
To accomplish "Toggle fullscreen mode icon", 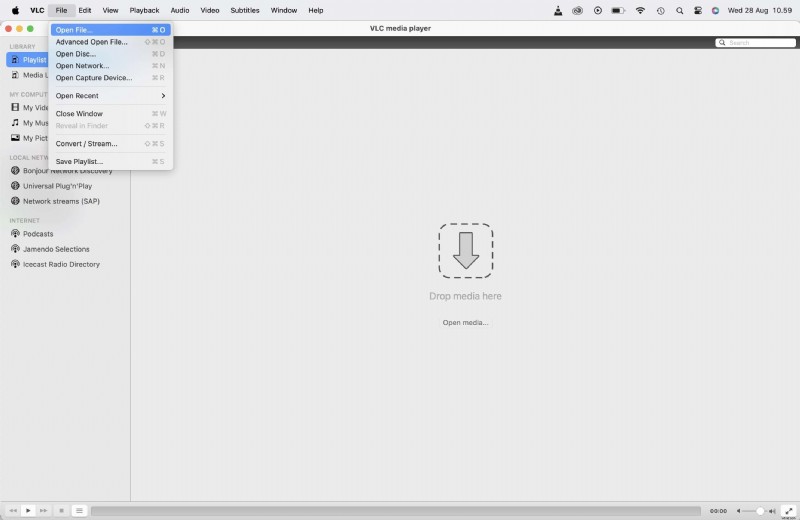I will coord(788,510).
